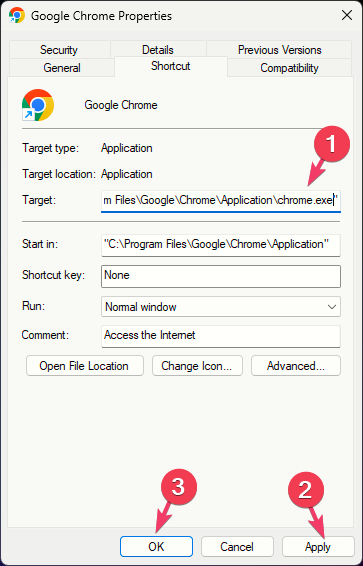The image size is (363, 566).
Task: Focus the Target path field
Action: [221, 201]
